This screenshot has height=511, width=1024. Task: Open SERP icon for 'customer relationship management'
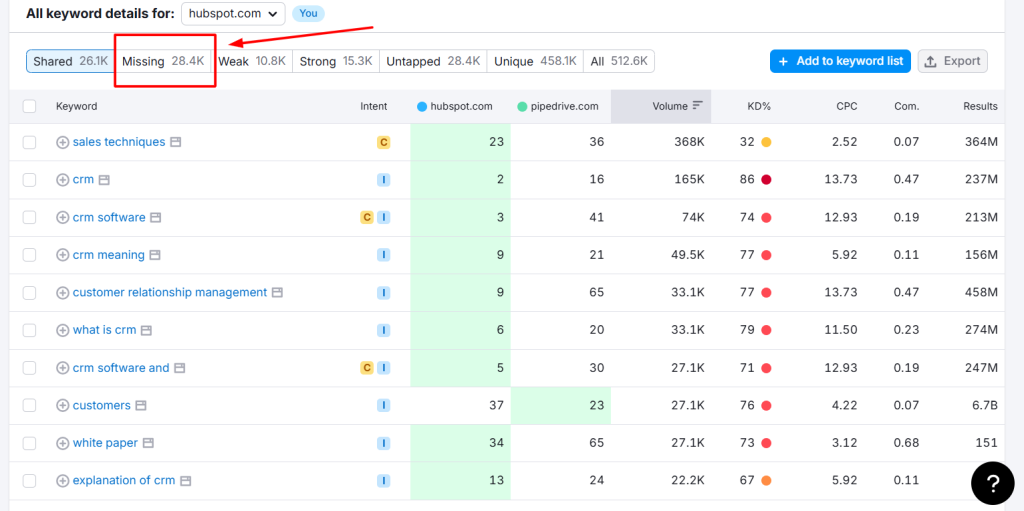(278, 293)
